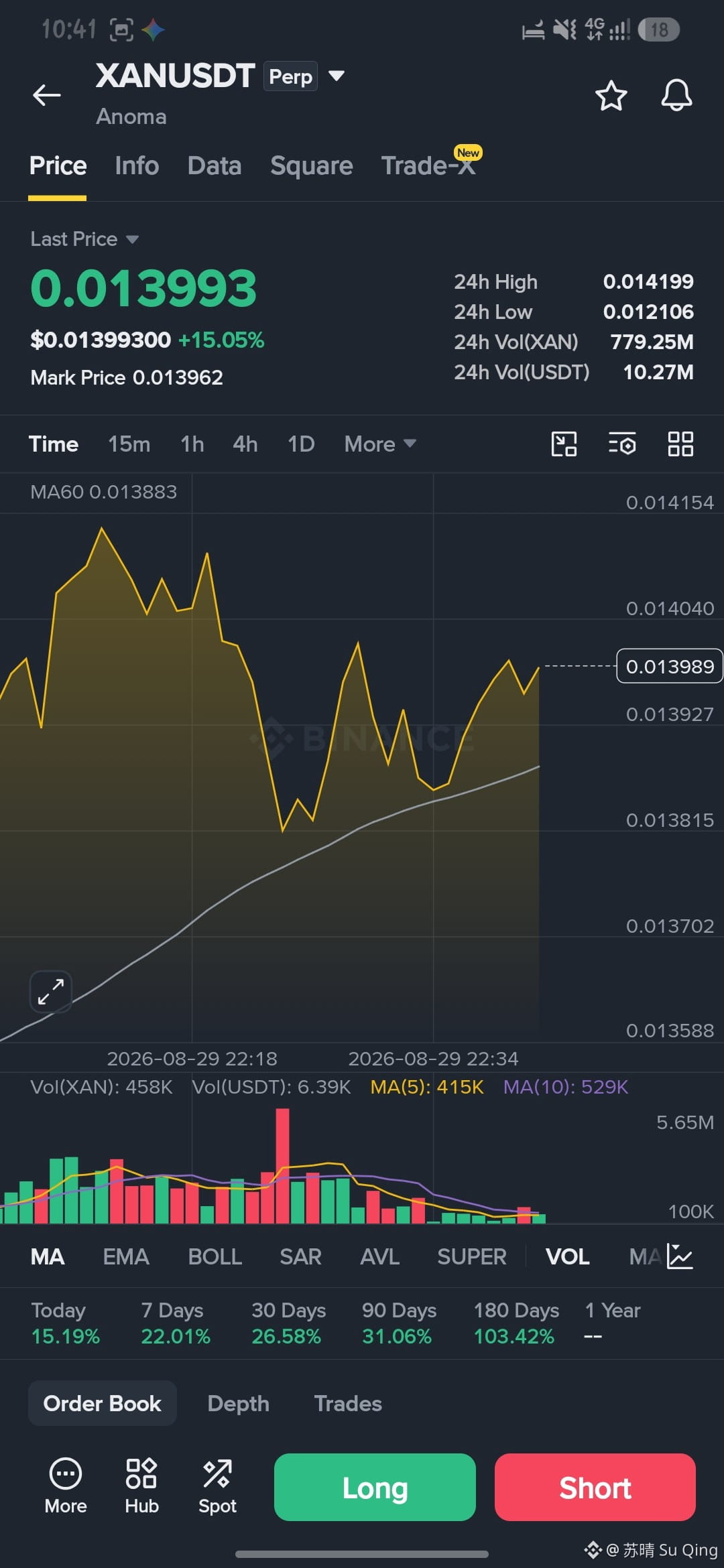Open the Last Price dropdown
The width and height of the screenshot is (724, 1568).
84,239
